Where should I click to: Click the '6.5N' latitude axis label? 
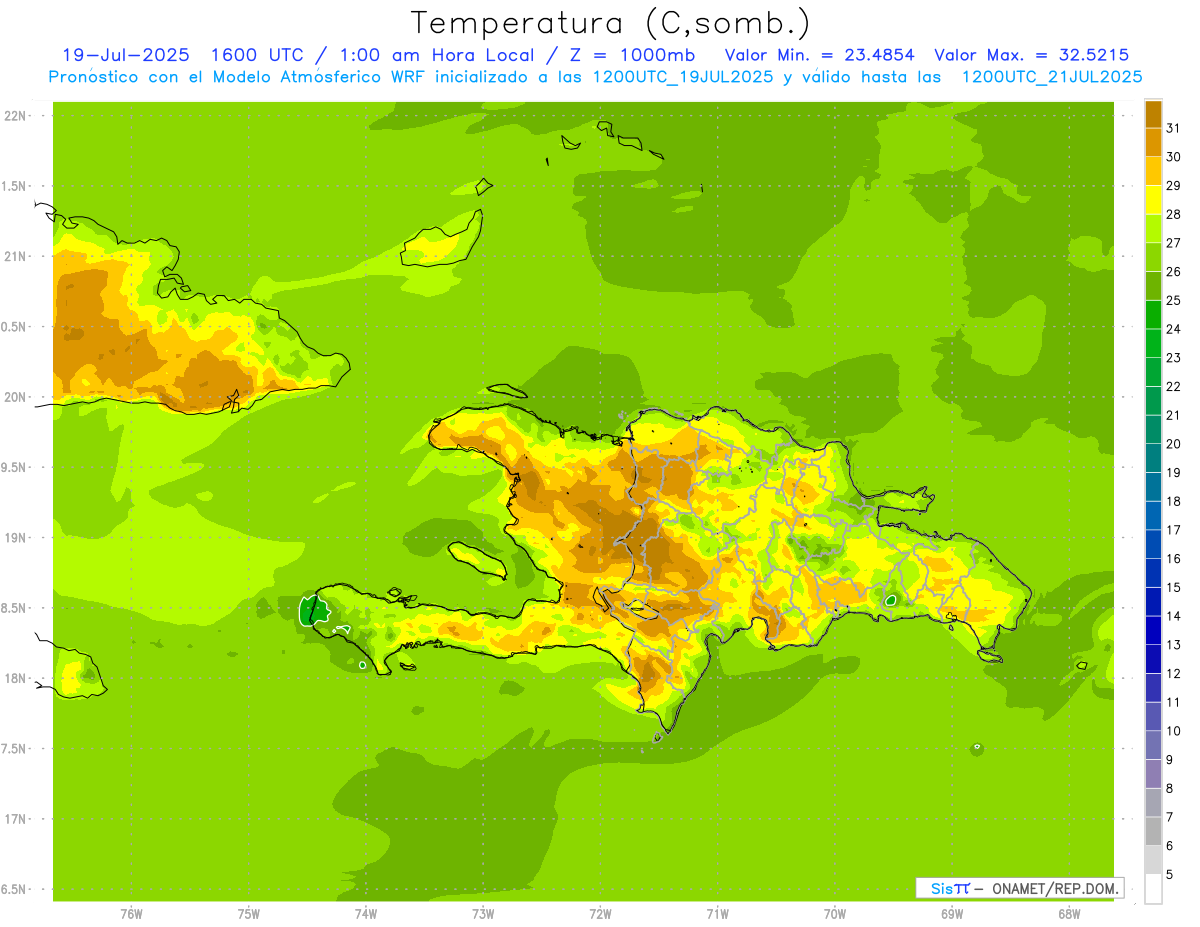coord(15,889)
